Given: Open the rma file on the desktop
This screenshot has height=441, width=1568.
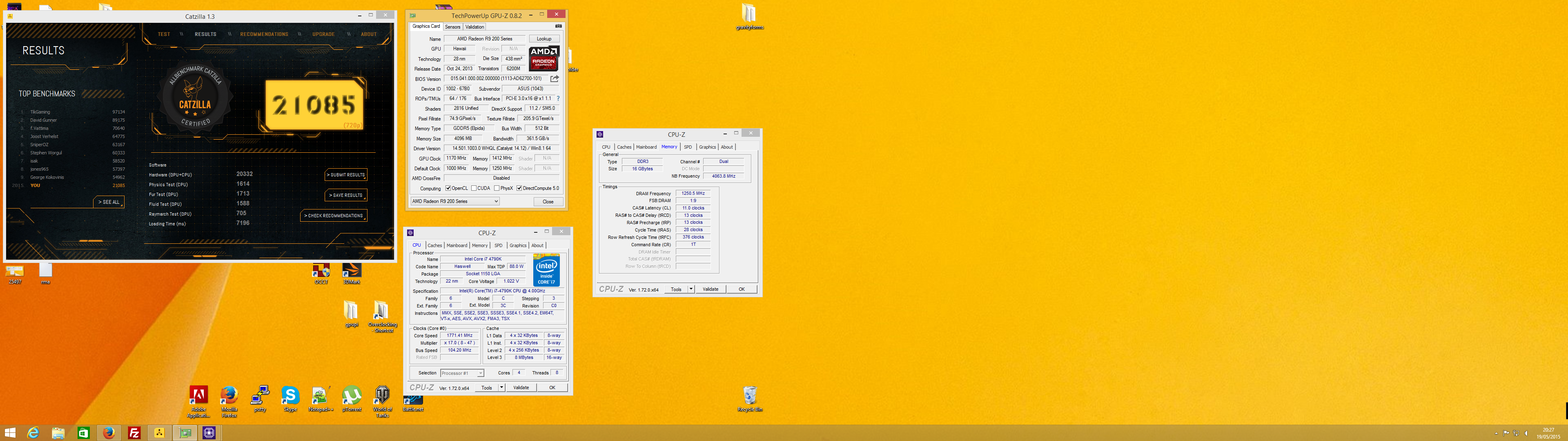Looking at the screenshot, I should (x=46, y=274).
